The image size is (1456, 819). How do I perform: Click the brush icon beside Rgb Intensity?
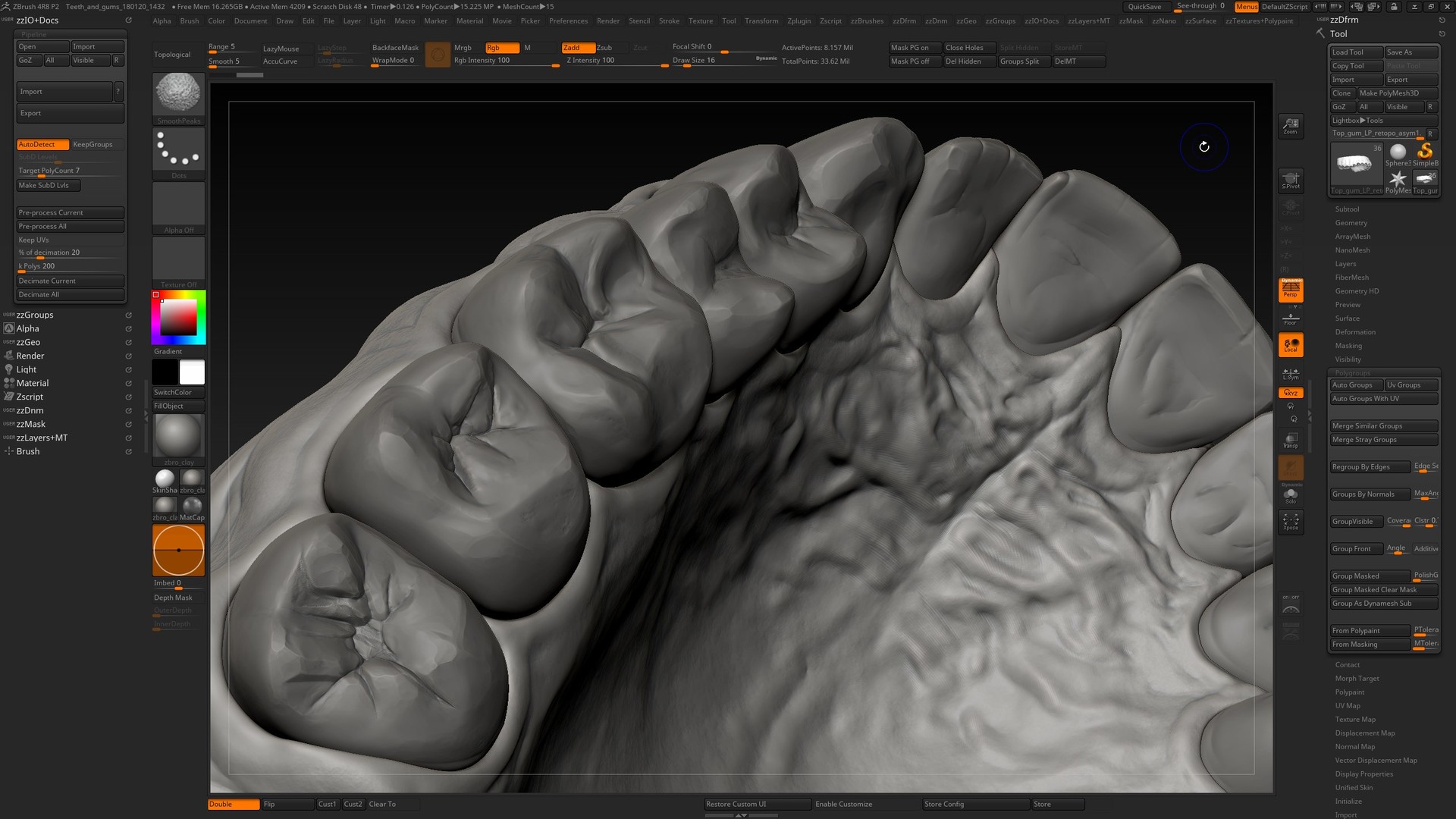[x=438, y=55]
